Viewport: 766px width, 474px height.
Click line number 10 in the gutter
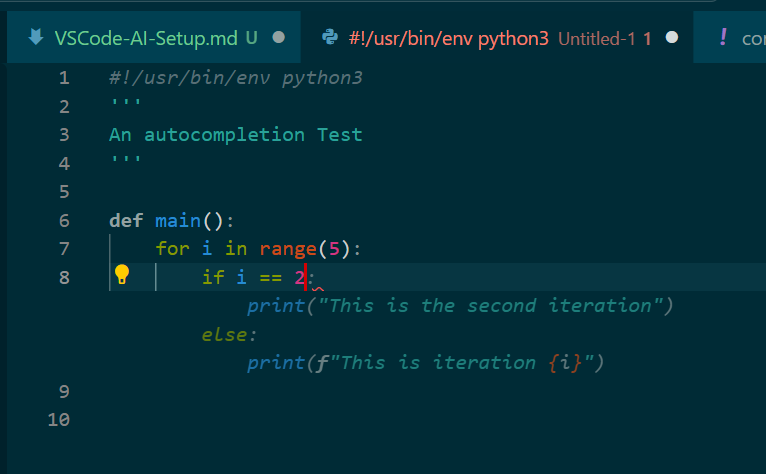coord(59,420)
